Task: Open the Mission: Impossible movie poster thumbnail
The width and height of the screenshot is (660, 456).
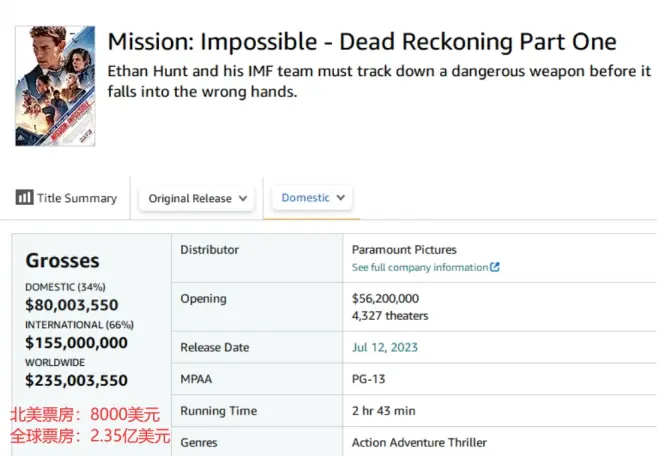Action: tap(55, 86)
